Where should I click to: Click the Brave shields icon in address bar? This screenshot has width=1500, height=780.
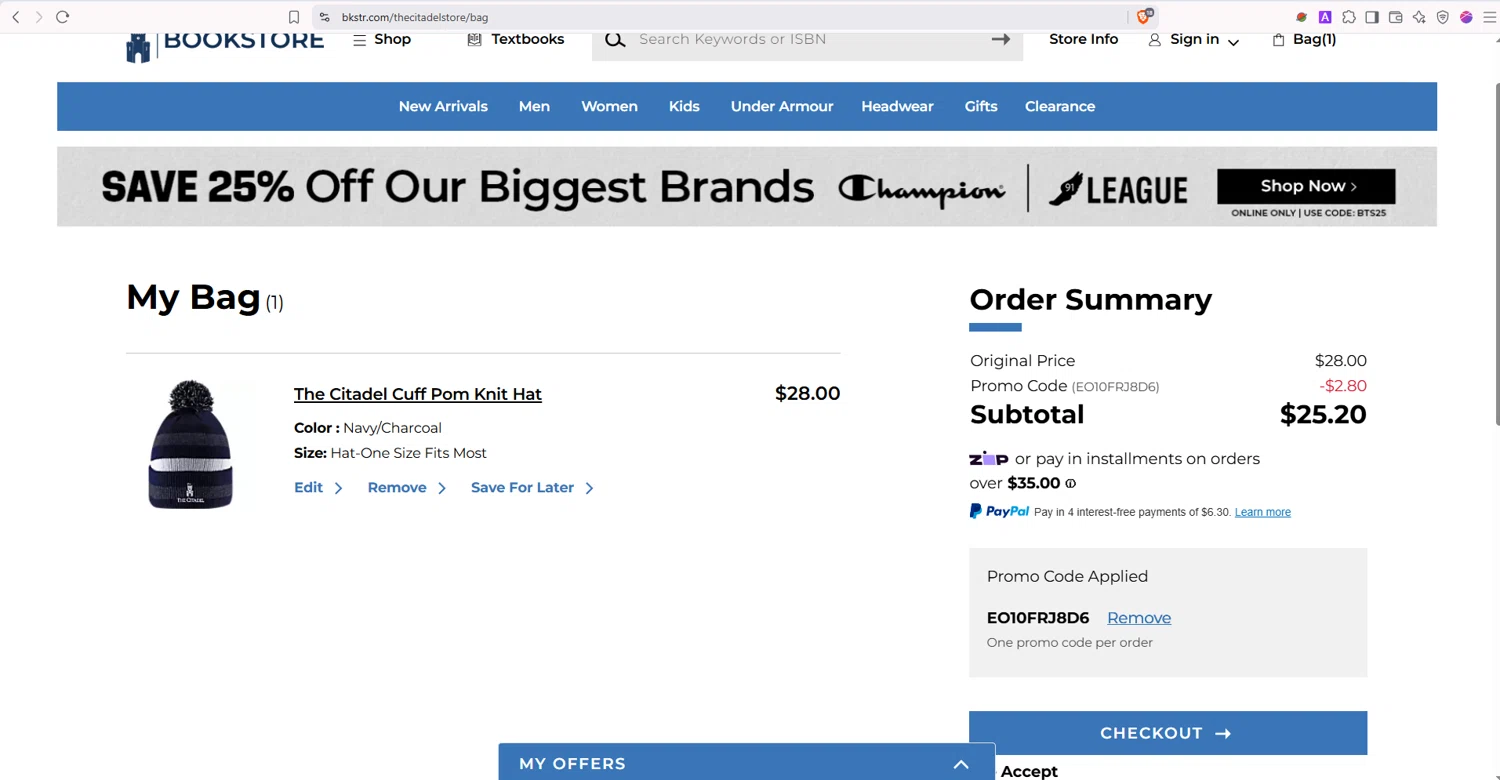click(1145, 17)
